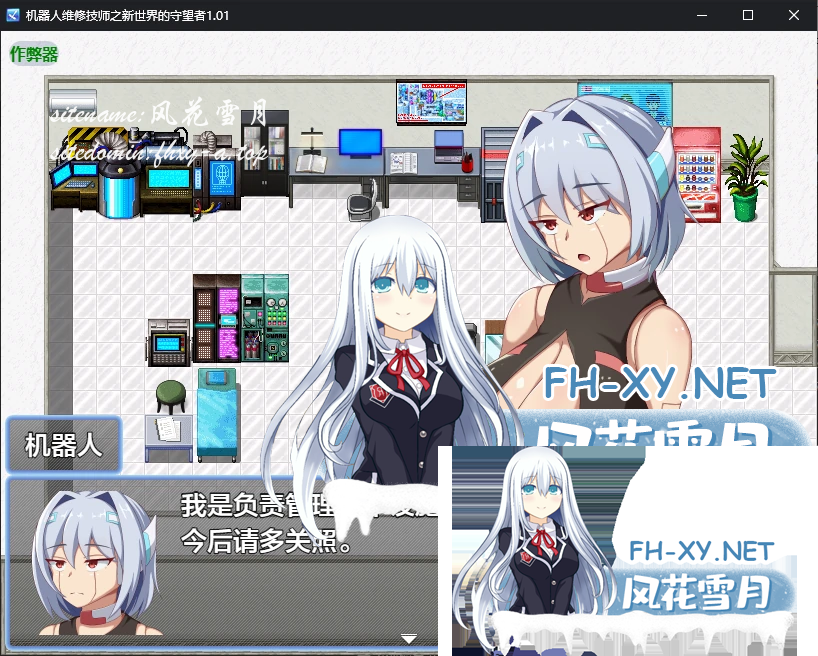Image resolution: width=818 pixels, height=656 pixels.
Task: Click the small table with papers
Action: 168,438
